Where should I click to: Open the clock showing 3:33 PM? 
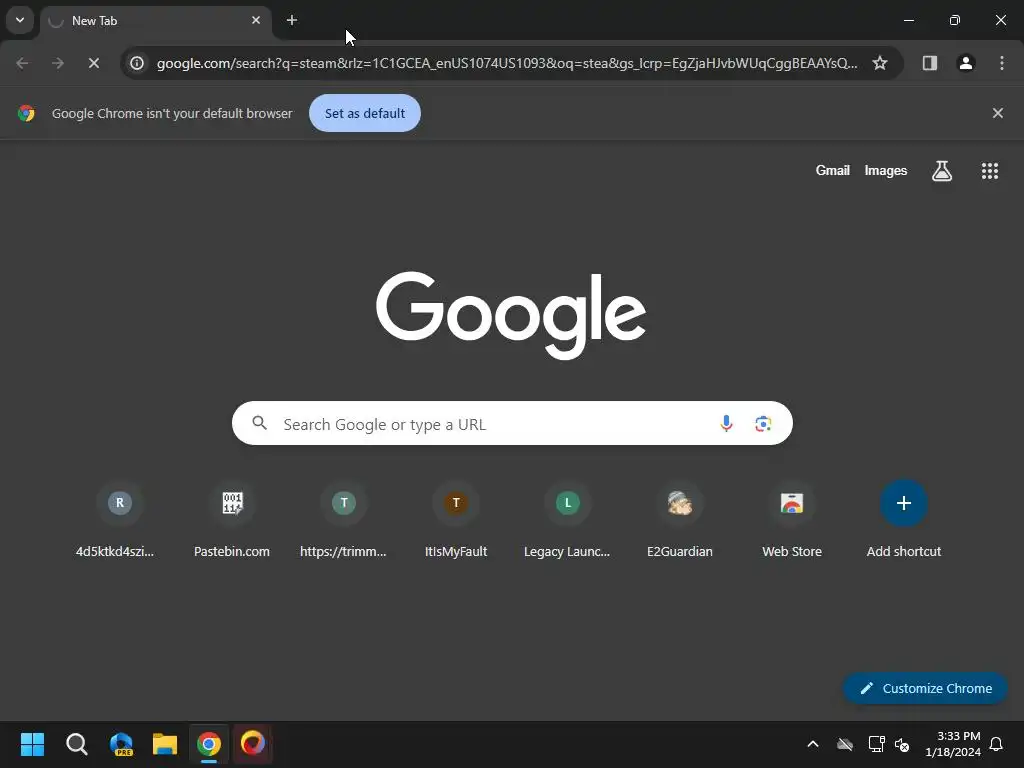(x=953, y=744)
